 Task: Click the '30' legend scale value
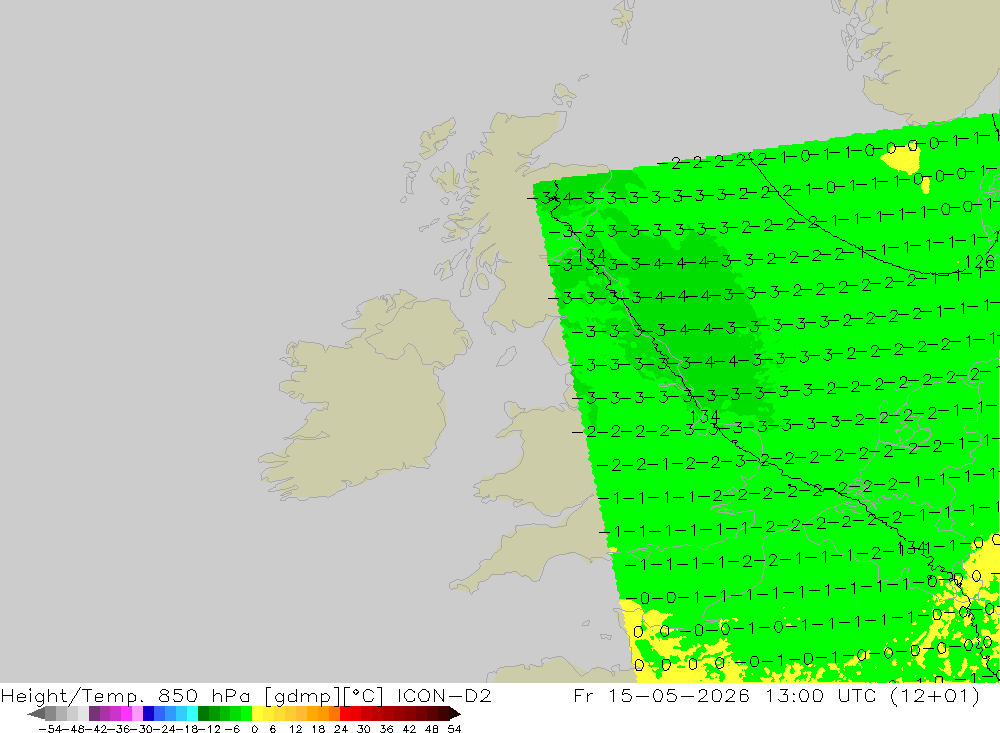point(364,729)
